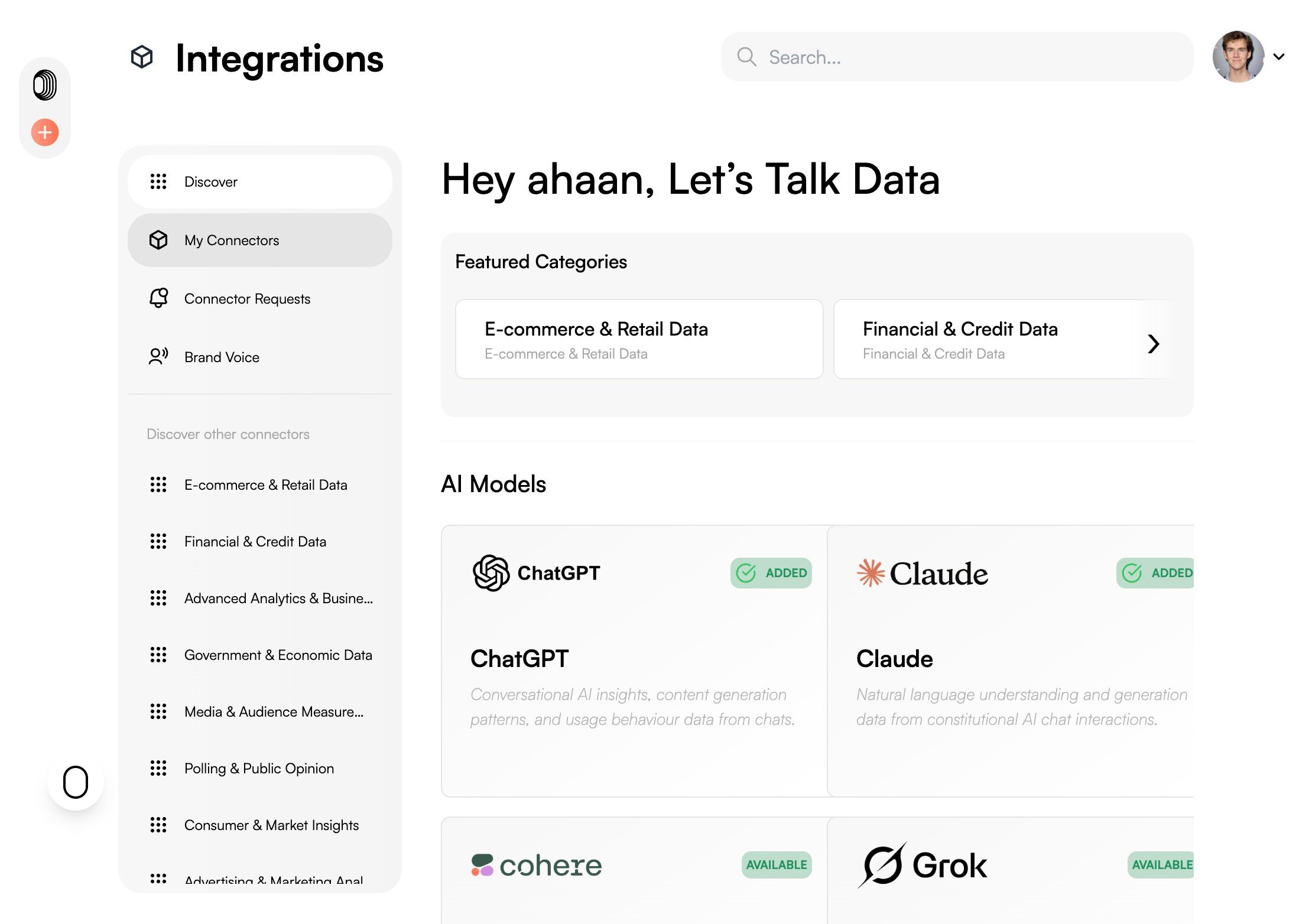The image size is (1312, 924).
Task: Click the Brand Voice speaking-person icon
Action: (158, 357)
